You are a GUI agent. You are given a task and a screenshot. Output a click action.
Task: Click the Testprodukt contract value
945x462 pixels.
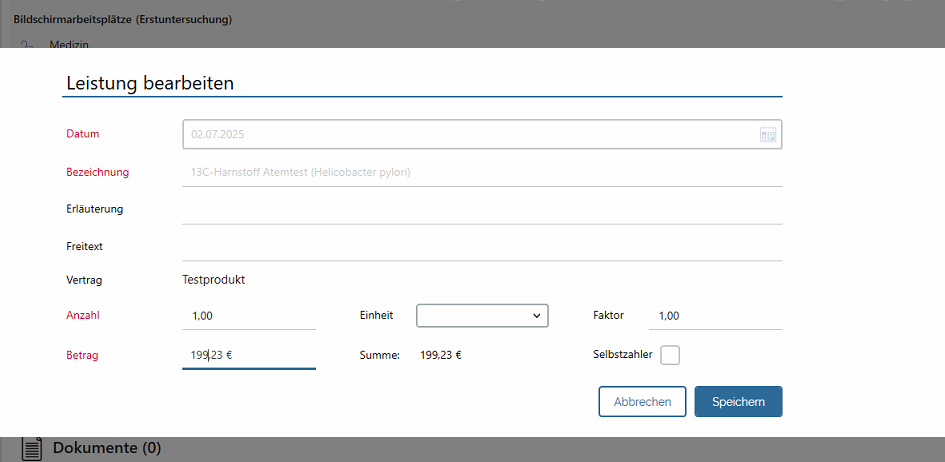[213, 280]
